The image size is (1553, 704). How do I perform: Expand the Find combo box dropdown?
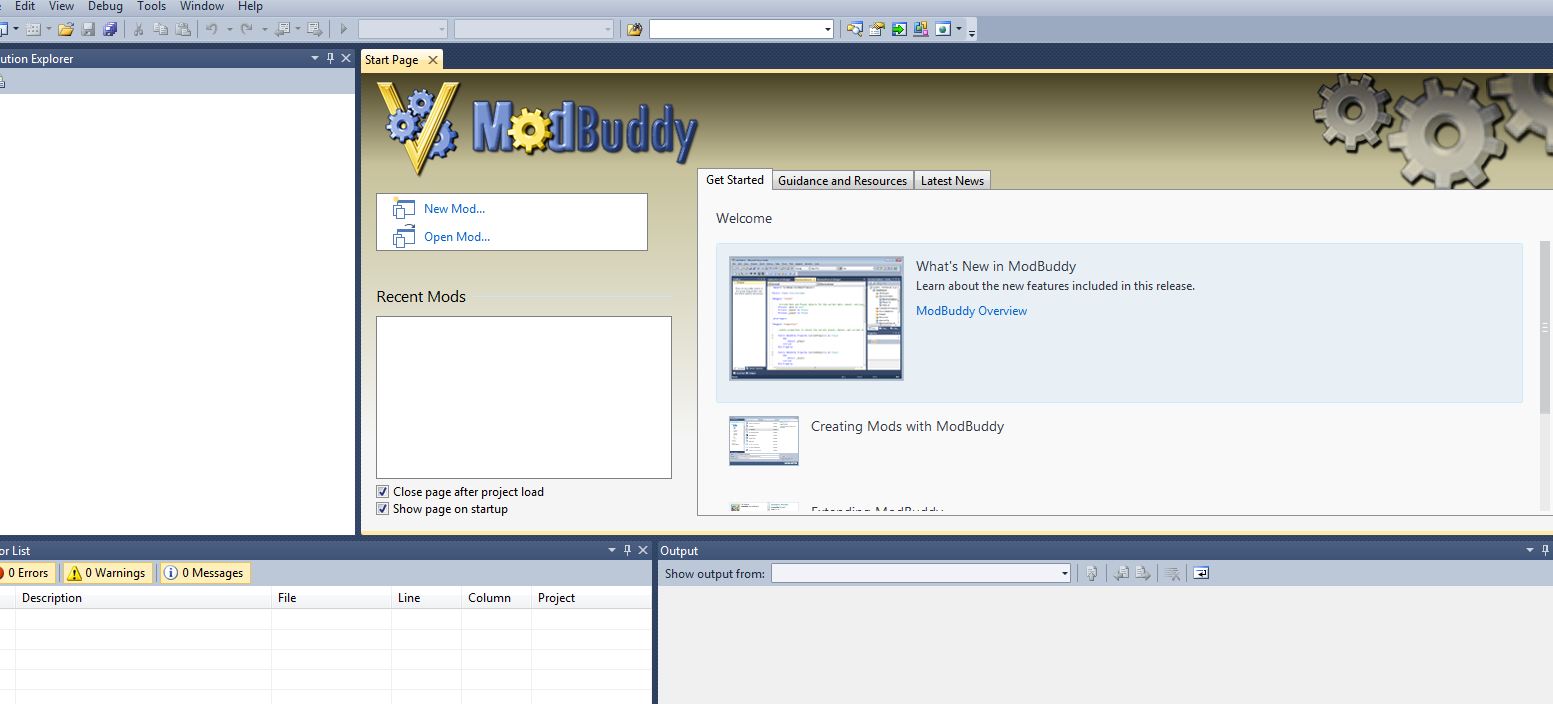[827, 30]
